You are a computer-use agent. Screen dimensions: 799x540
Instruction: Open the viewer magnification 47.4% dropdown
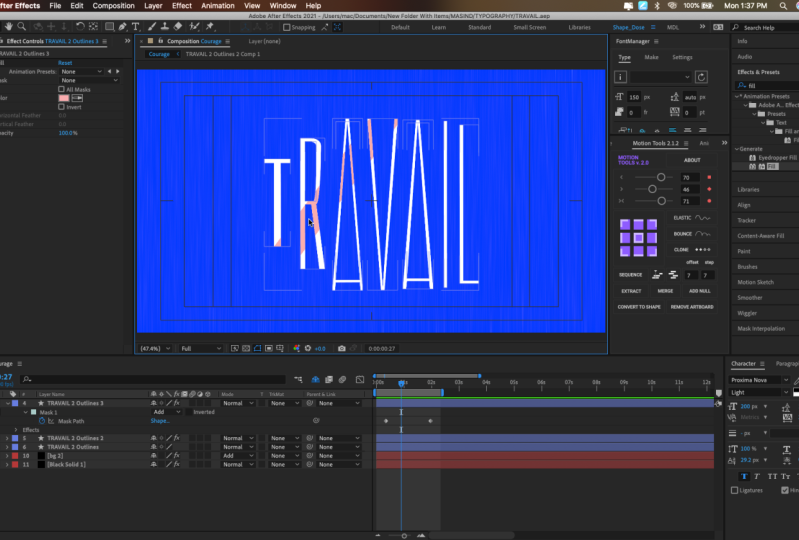pyautogui.click(x=155, y=348)
